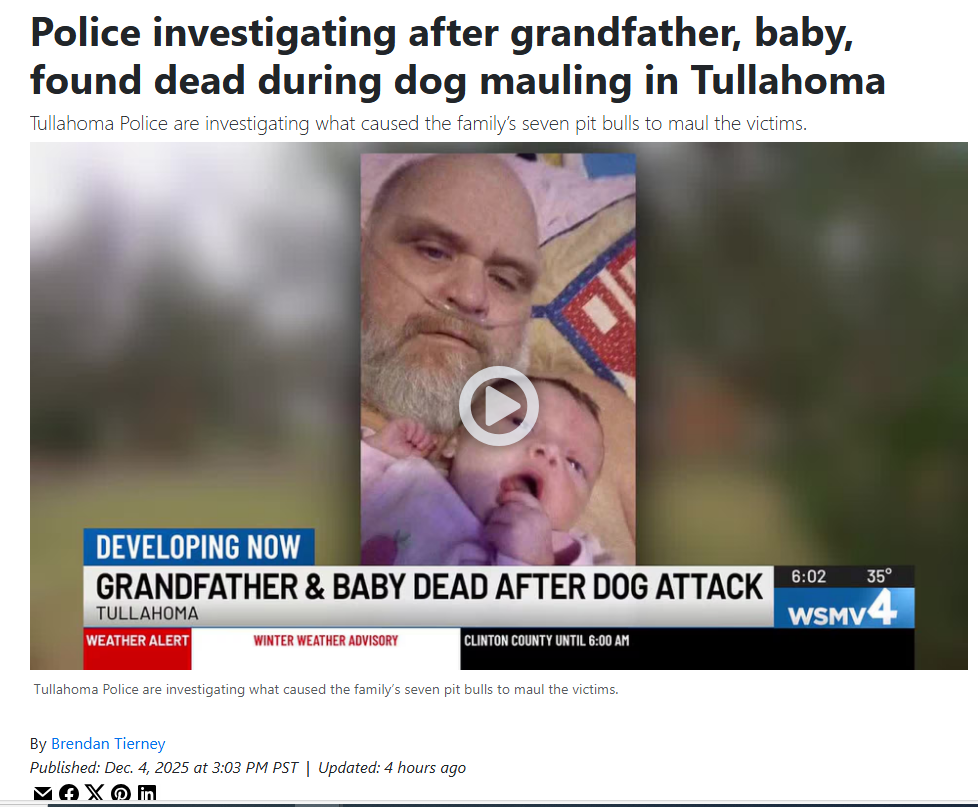Play the news video
Screen dimensions: 978x807
(498, 406)
